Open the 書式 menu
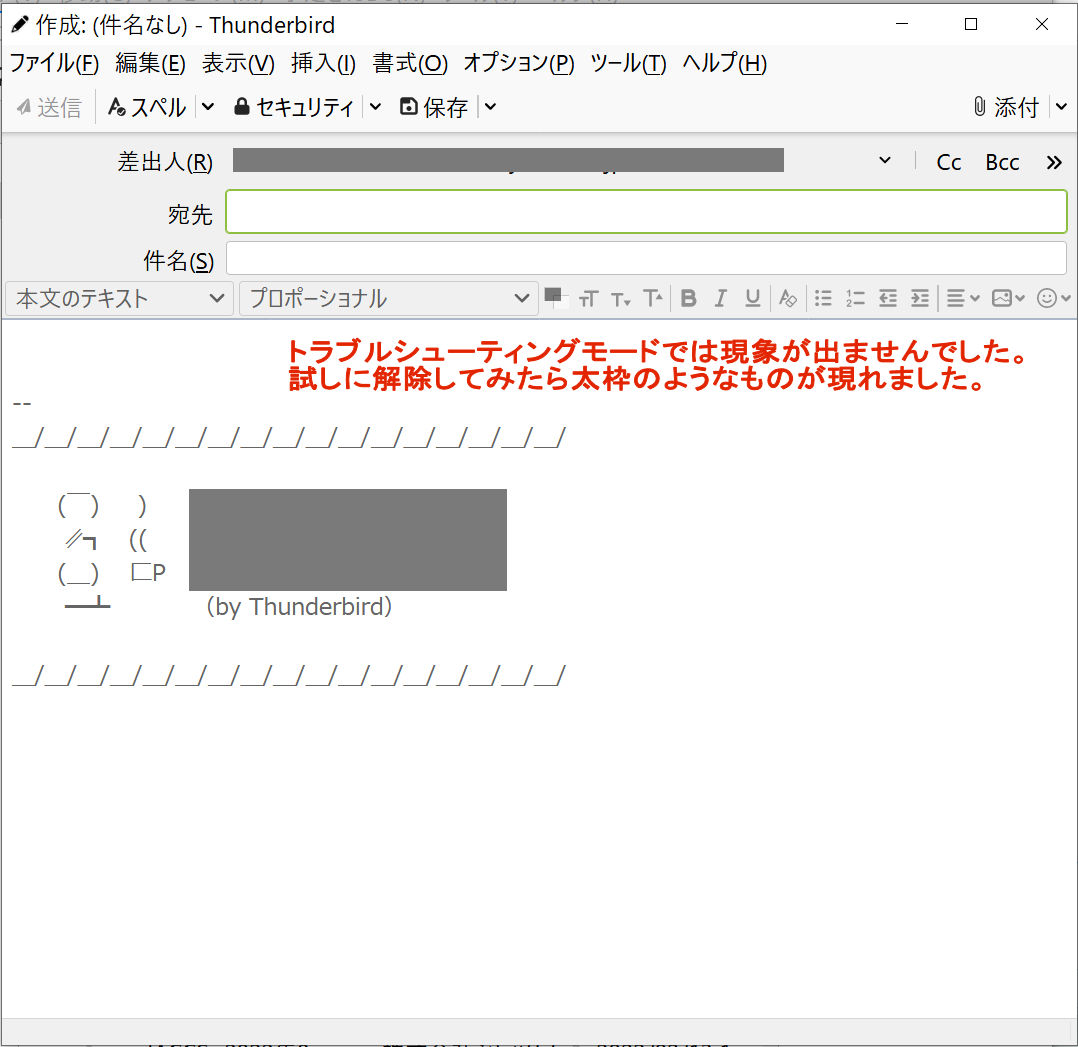This screenshot has height=1047, width=1078. 409,64
